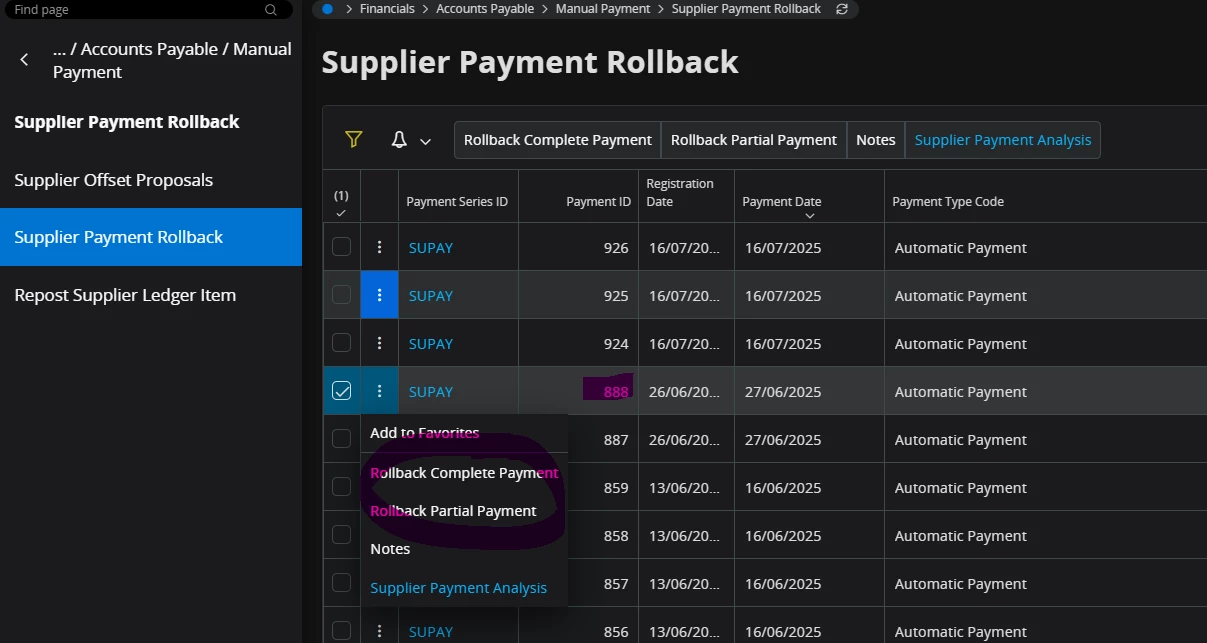Check the row checkbox for Payment 859

(341, 486)
